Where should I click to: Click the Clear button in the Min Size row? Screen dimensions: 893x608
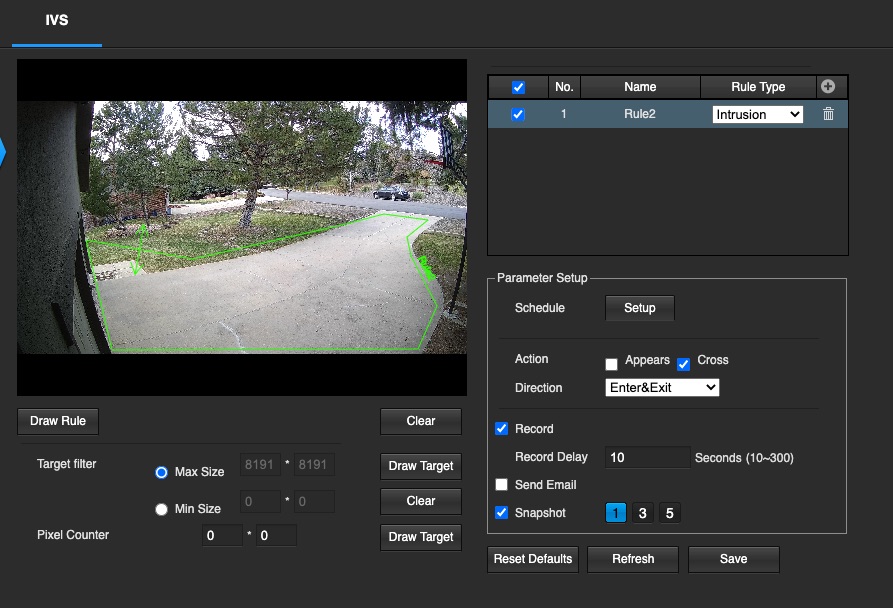coord(421,501)
